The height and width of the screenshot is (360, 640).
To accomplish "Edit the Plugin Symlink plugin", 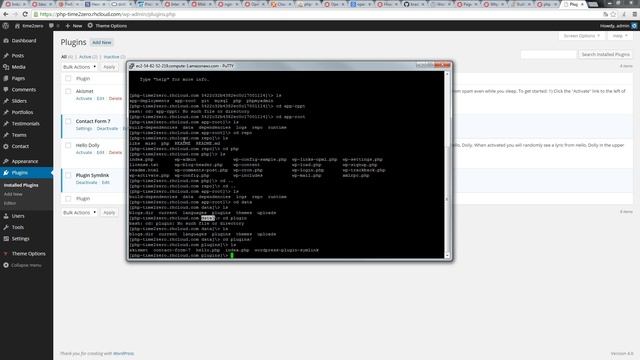I will tap(105, 182).
